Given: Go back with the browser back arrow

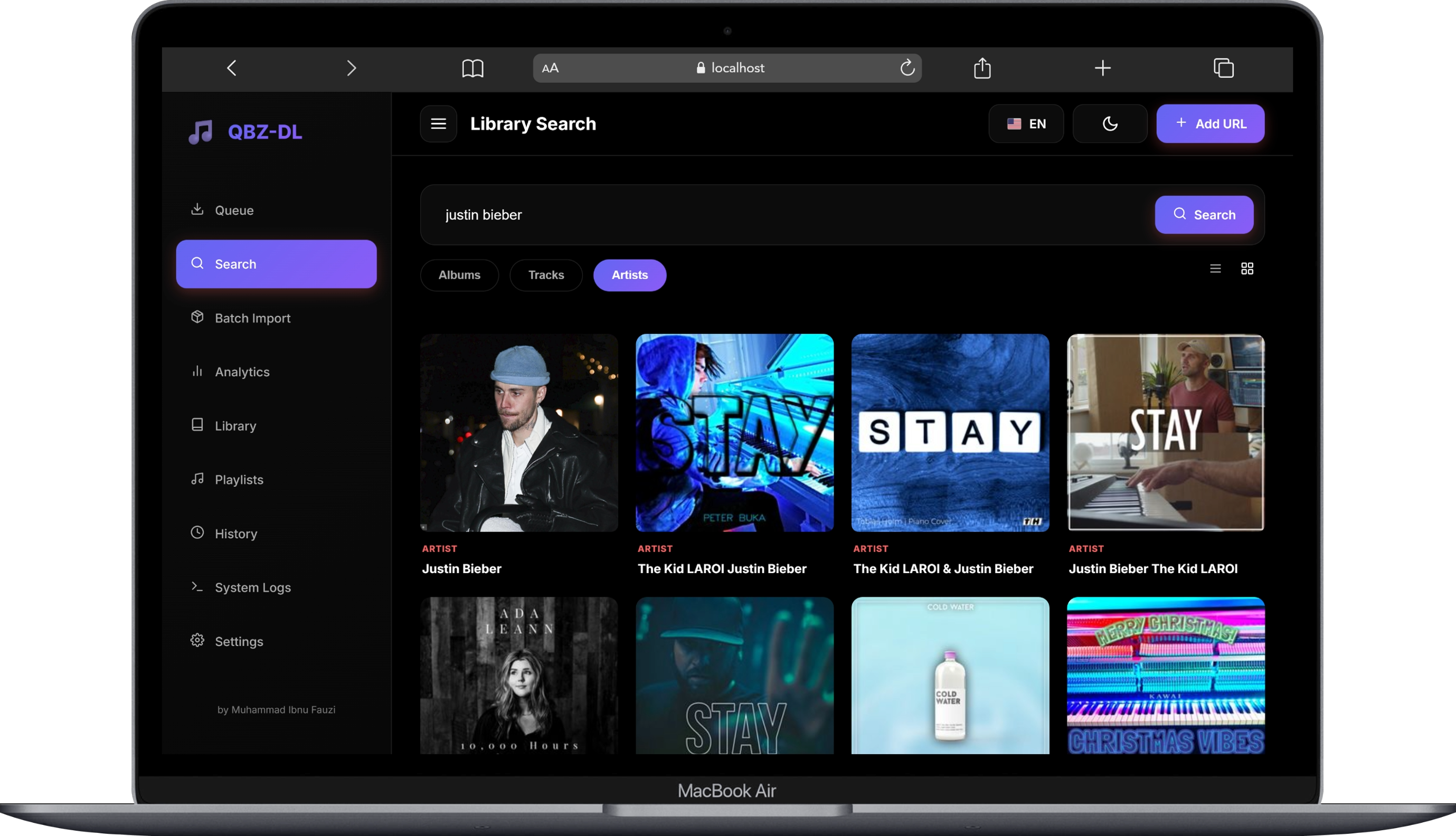Looking at the screenshot, I should 231,68.
